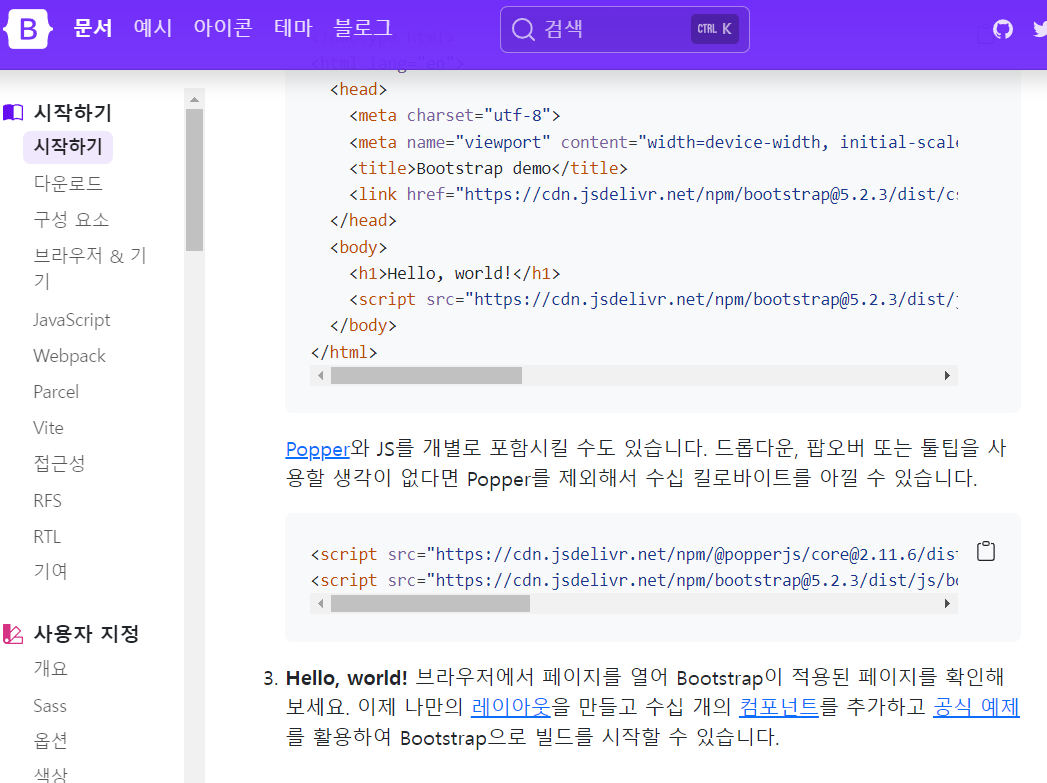Image resolution: width=1047 pixels, height=783 pixels.
Task: Open the GitHub icon link
Action: (x=1002, y=29)
